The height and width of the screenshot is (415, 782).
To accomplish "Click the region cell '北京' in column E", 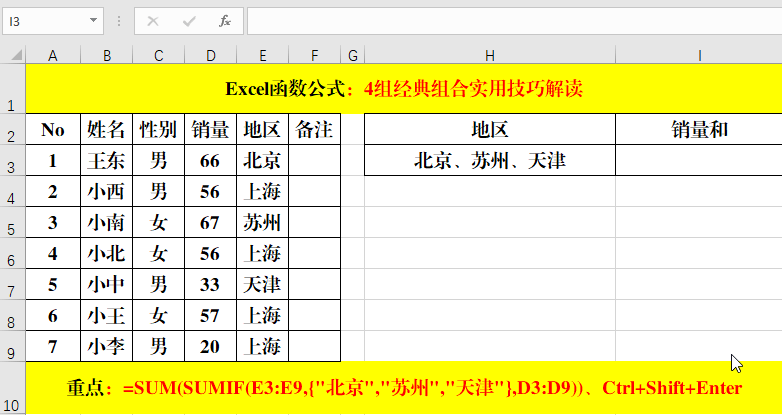I will point(262,160).
